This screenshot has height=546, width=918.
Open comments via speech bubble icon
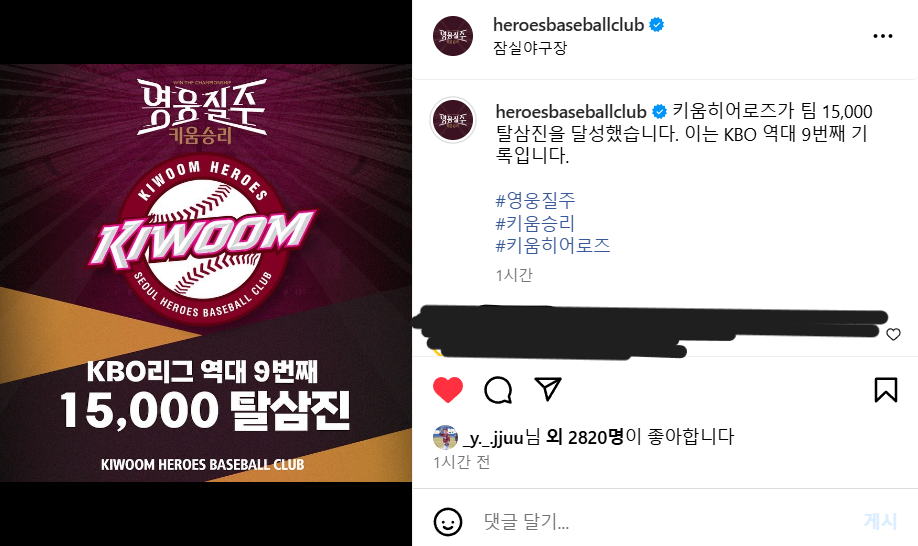(498, 390)
